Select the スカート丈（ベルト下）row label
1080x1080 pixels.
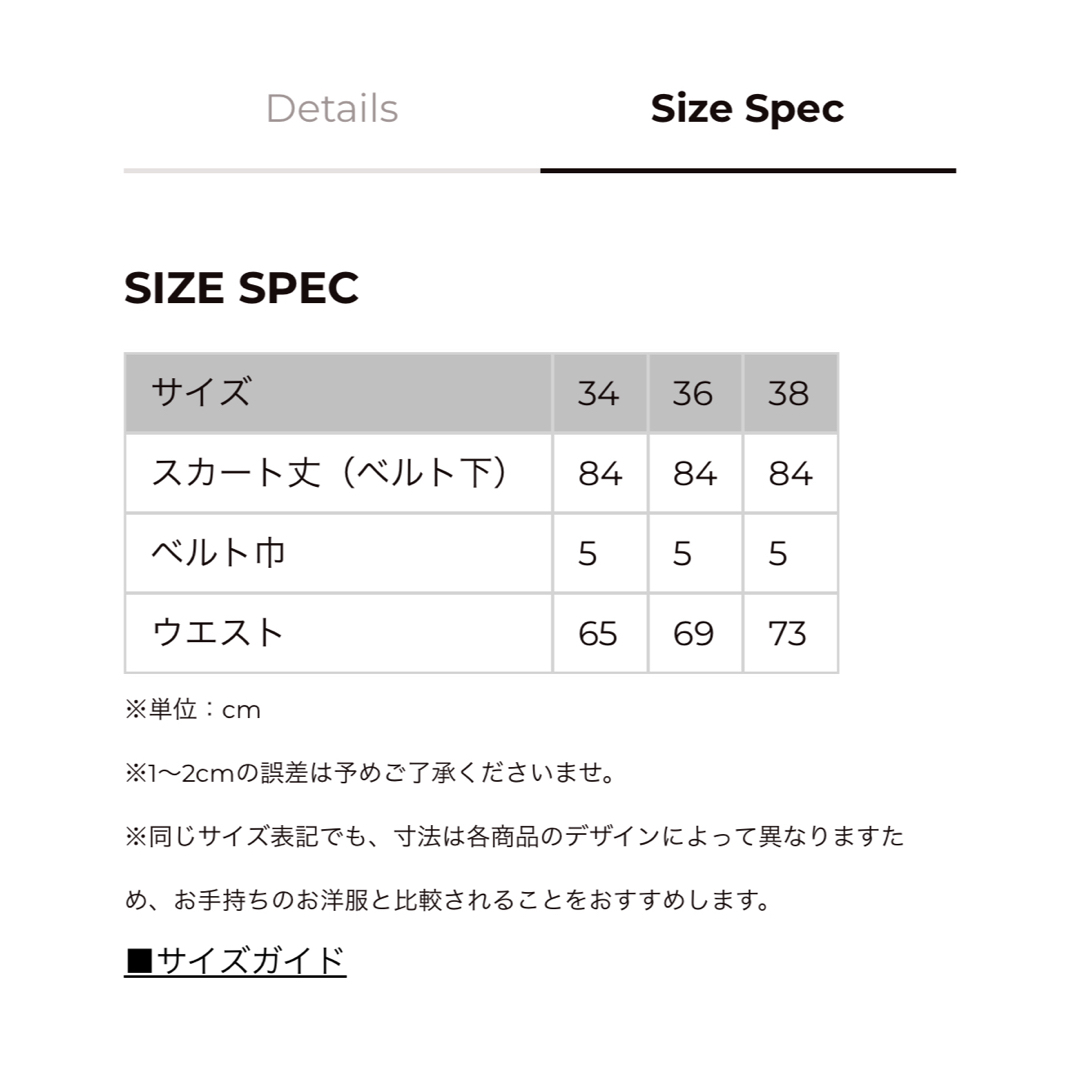pos(338,473)
